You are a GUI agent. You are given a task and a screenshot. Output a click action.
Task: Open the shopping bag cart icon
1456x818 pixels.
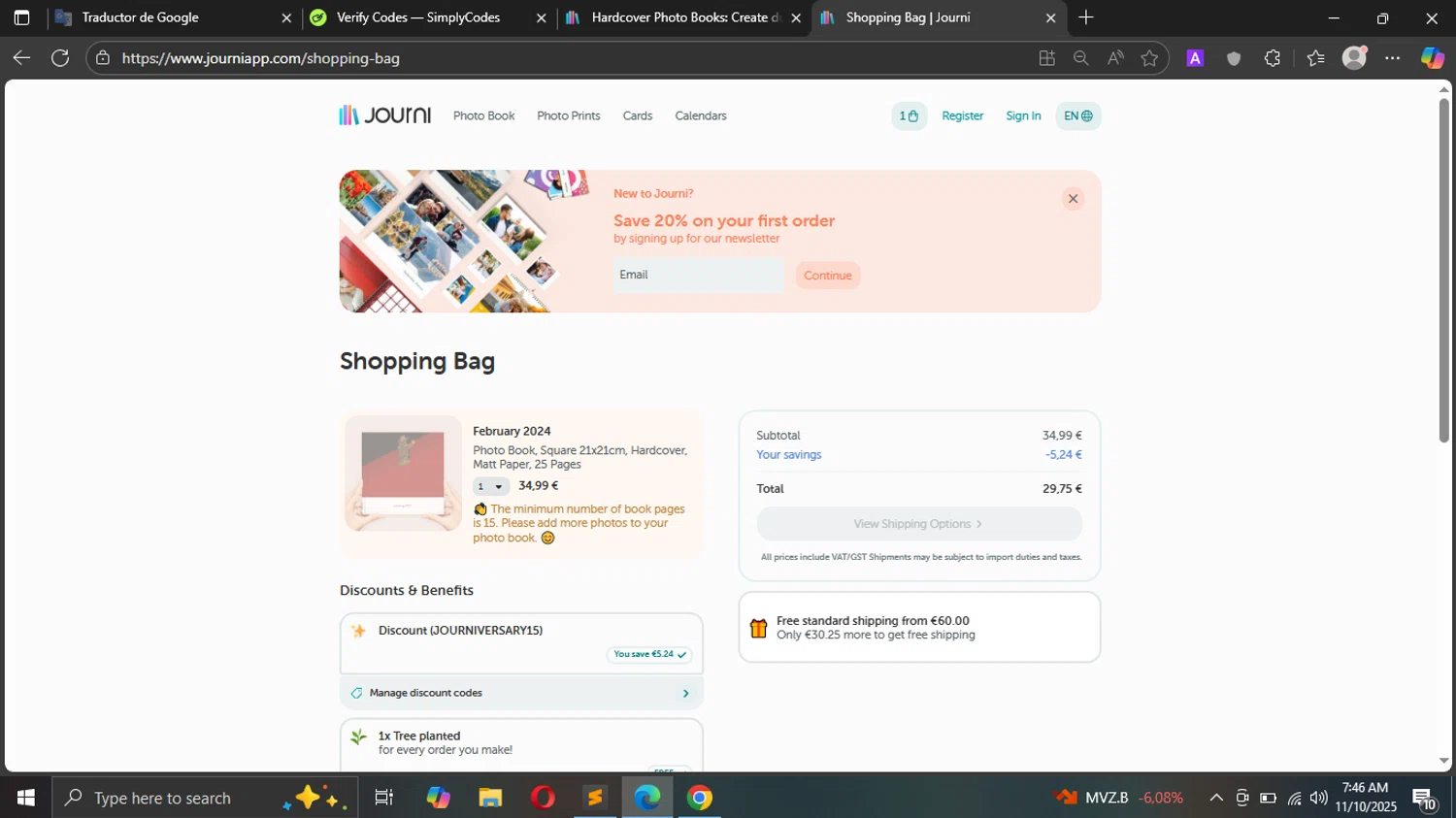(x=910, y=115)
